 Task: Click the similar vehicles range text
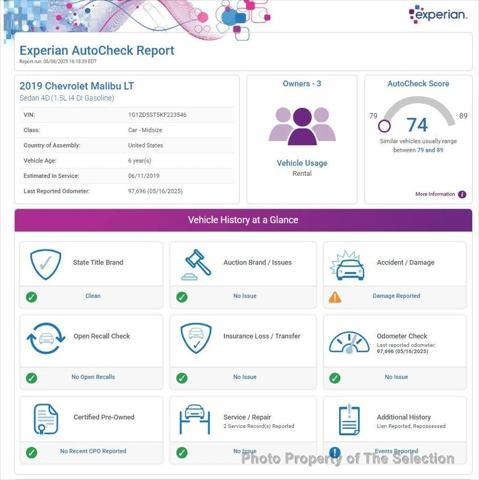click(x=418, y=145)
